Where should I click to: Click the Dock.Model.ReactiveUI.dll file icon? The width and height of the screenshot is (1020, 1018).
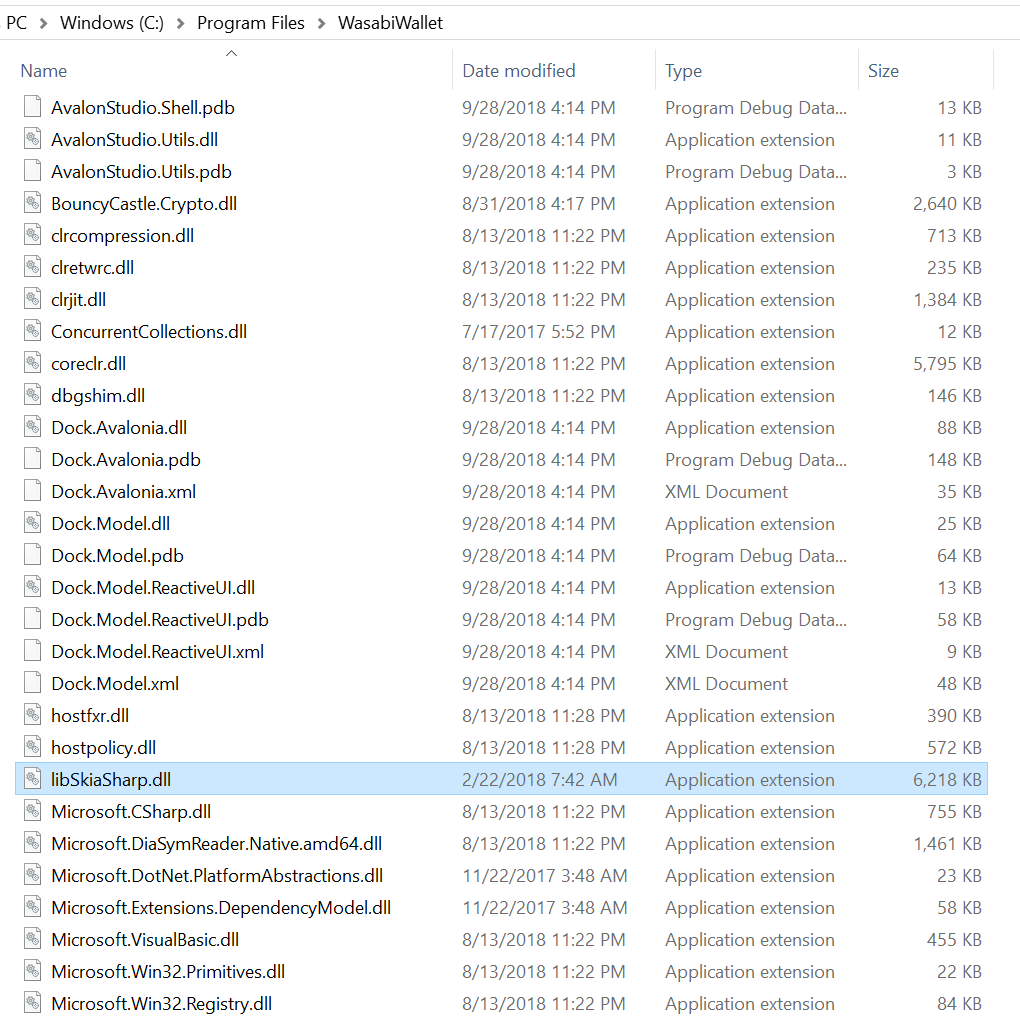pos(33,587)
